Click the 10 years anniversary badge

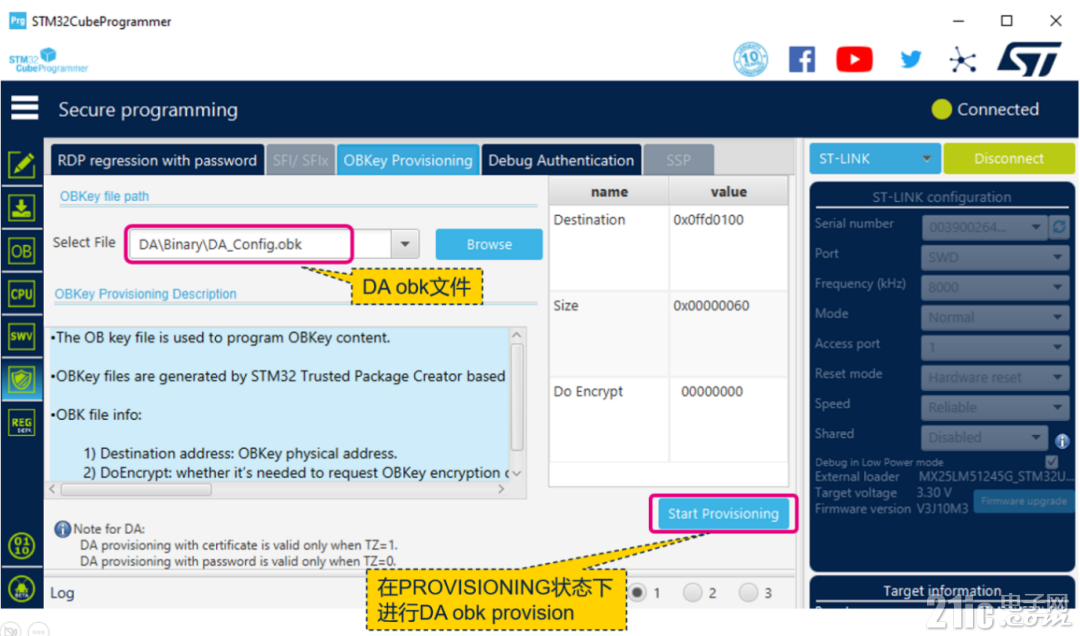pyautogui.click(x=751, y=59)
